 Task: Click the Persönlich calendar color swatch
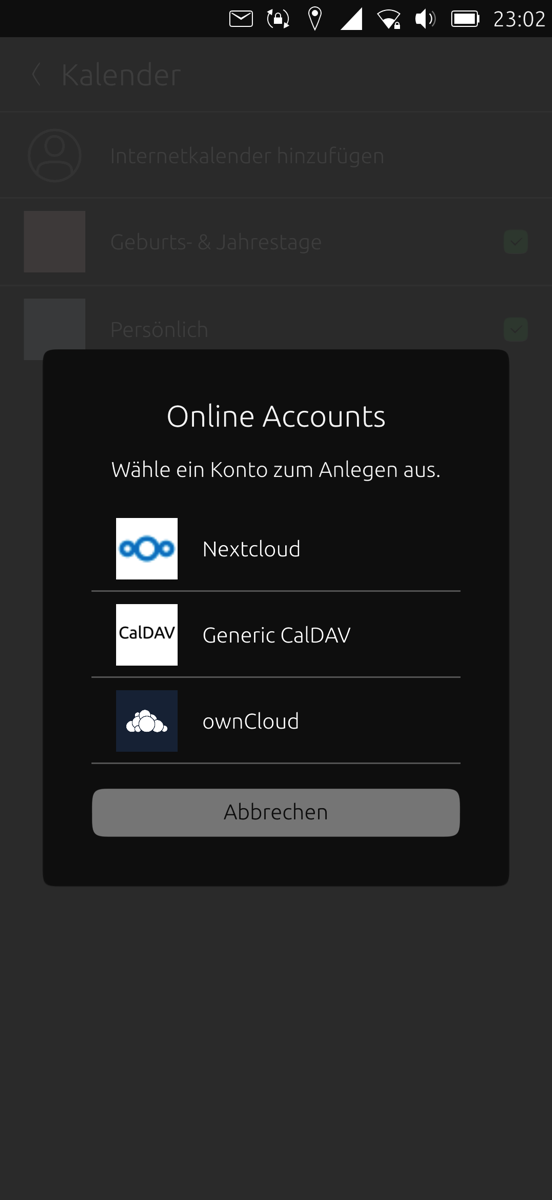(x=54, y=328)
